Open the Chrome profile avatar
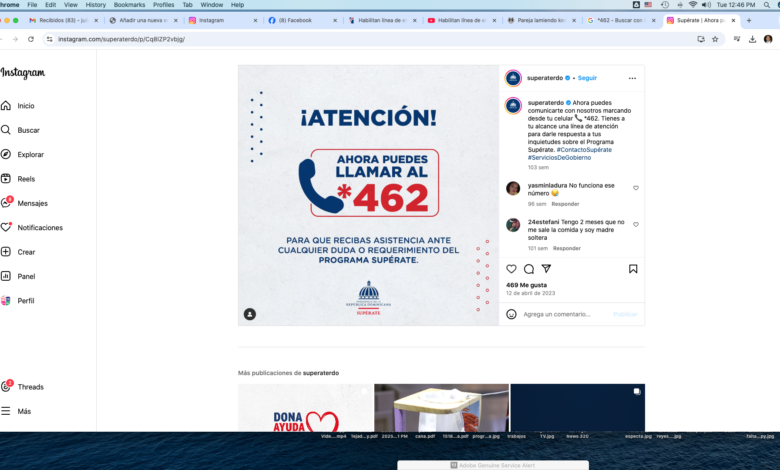780x470 pixels. 768,39
